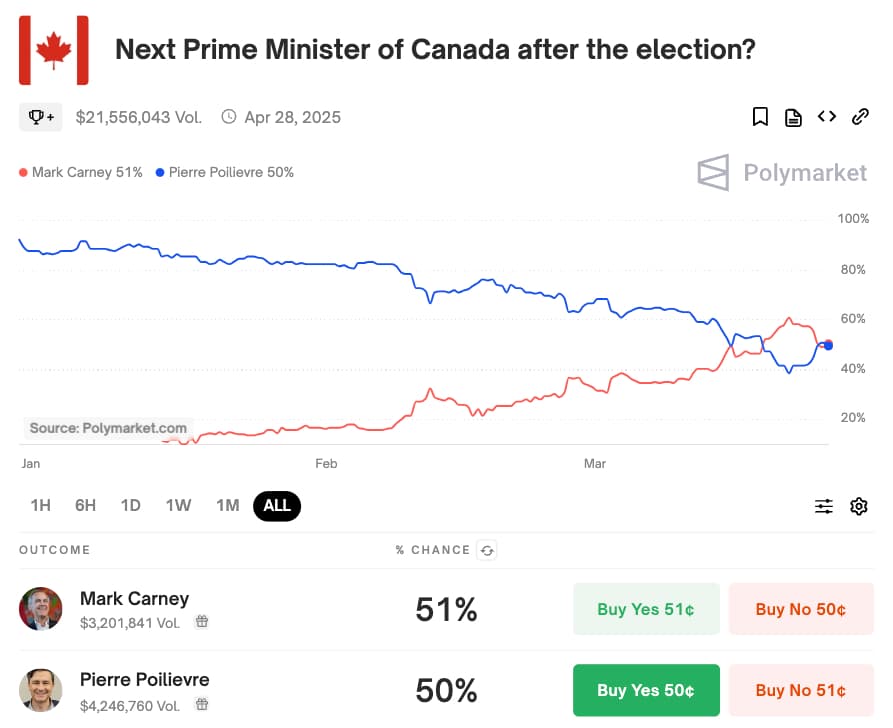
Task: Click the embed code icon
Action: tap(827, 117)
